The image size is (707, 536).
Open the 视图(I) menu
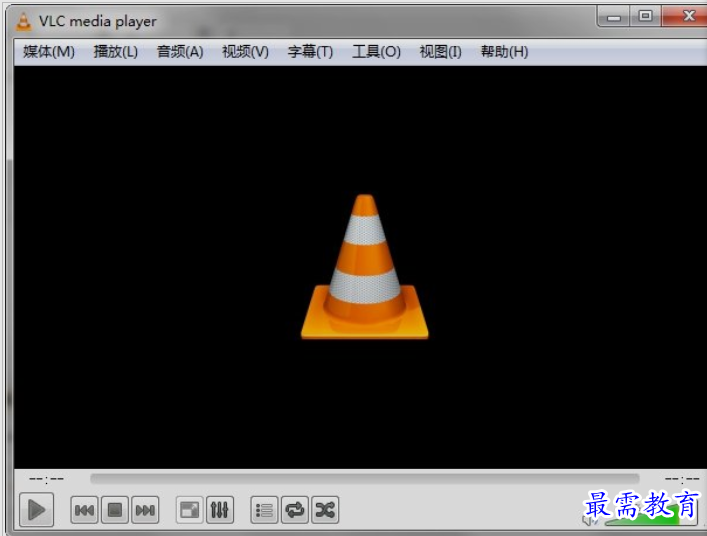441,51
